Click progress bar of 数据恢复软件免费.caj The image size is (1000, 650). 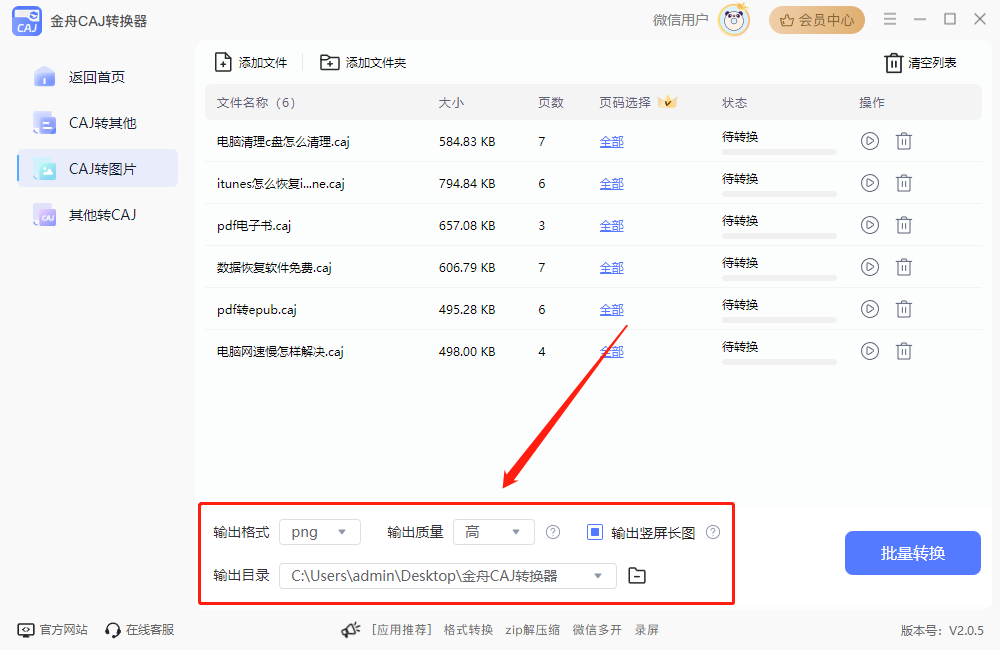tap(779, 278)
